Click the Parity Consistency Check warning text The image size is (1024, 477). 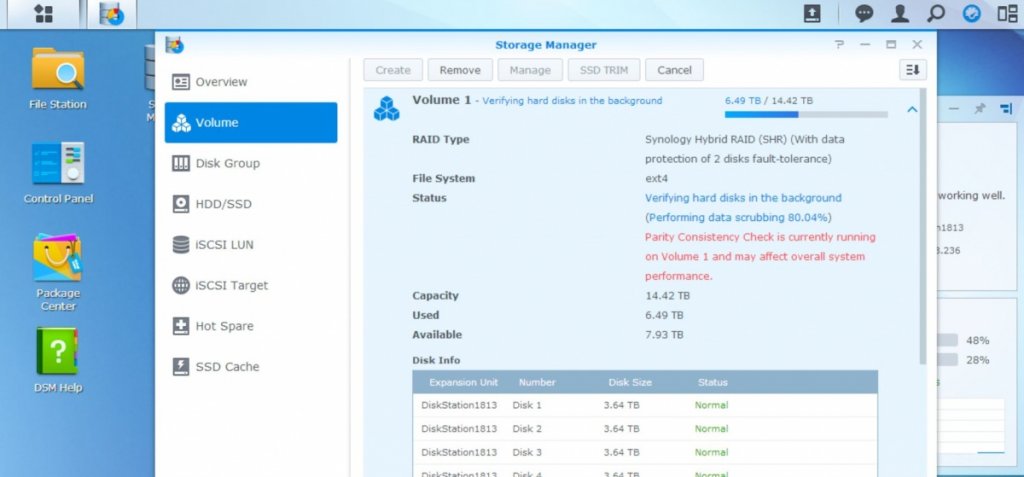point(760,257)
